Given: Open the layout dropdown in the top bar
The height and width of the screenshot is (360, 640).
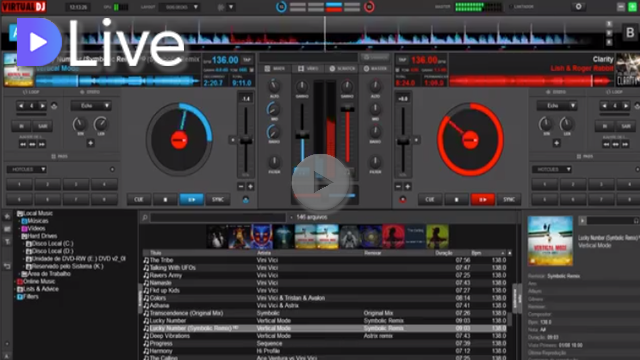Looking at the screenshot, I should 180,7.
